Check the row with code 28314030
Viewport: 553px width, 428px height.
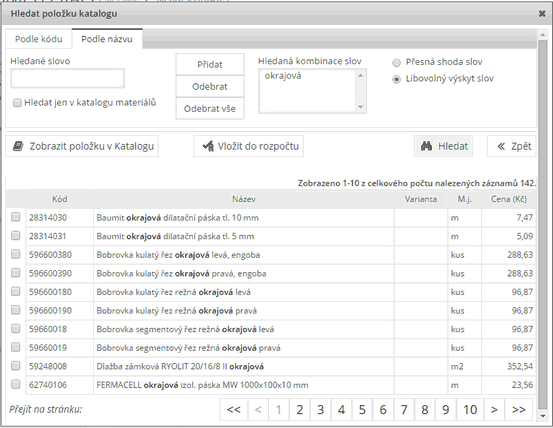(x=16, y=217)
